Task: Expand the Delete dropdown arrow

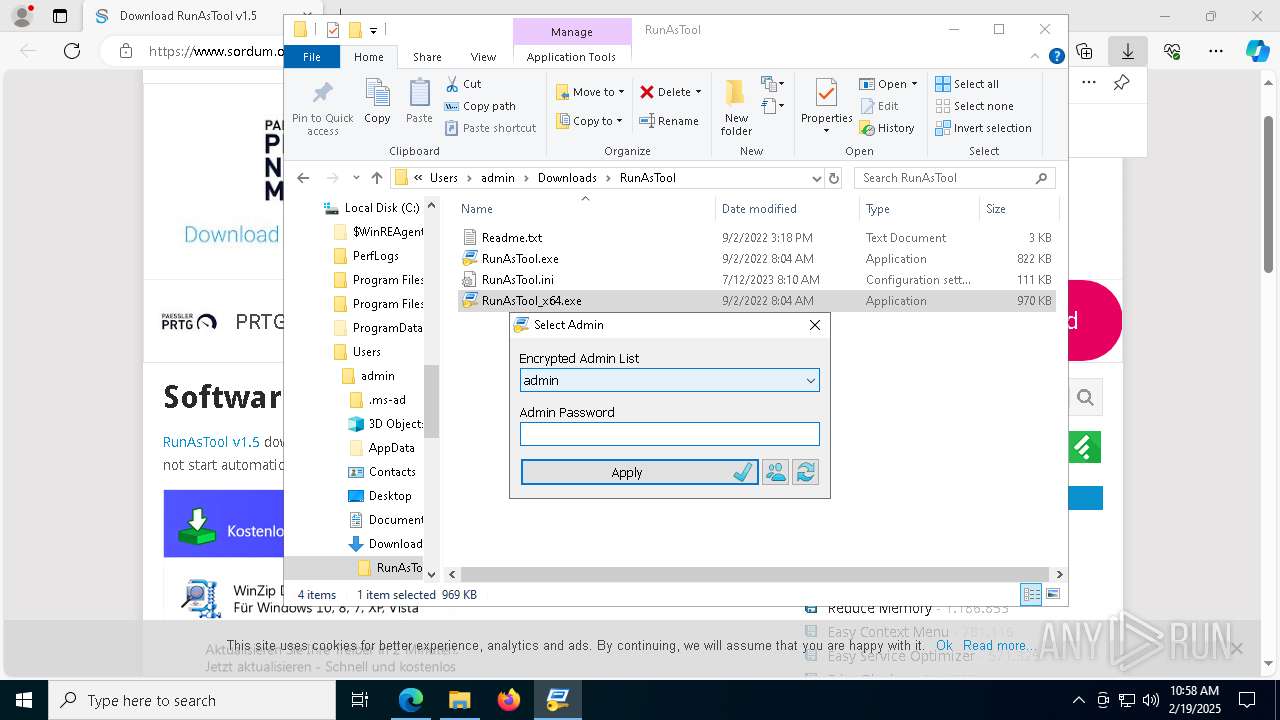Action: click(698, 92)
